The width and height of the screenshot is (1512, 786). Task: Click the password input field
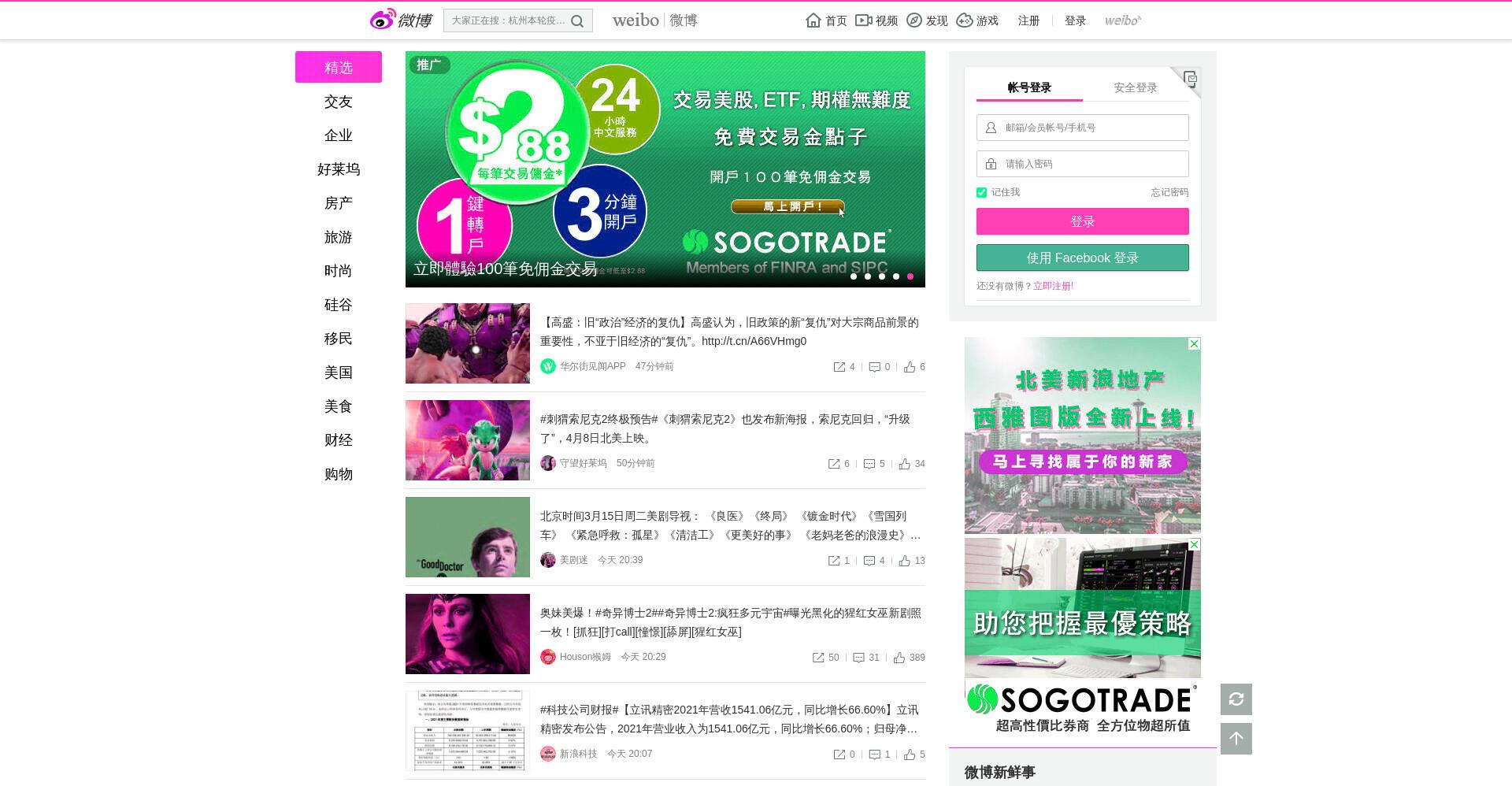tap(1083, 164)
